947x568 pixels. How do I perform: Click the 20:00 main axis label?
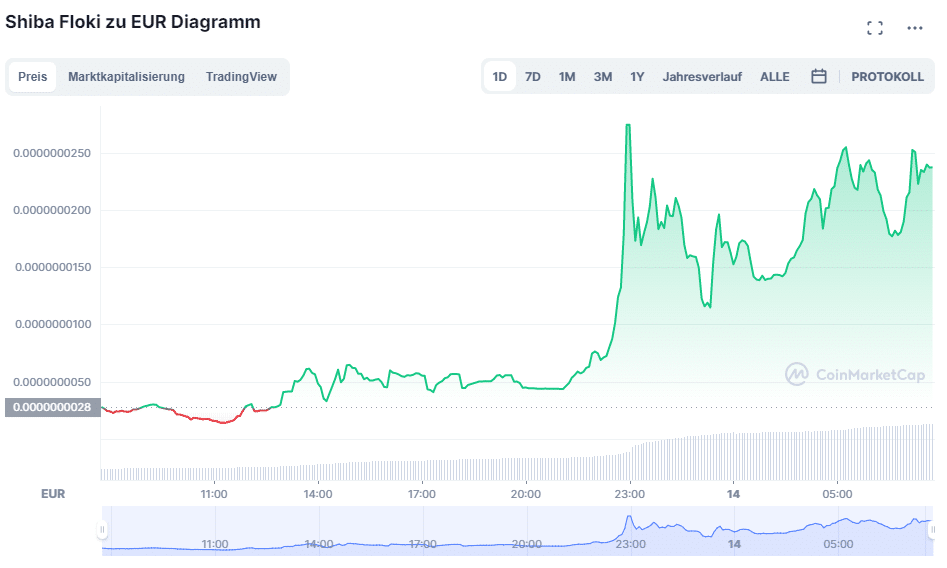tap(525, 494)
